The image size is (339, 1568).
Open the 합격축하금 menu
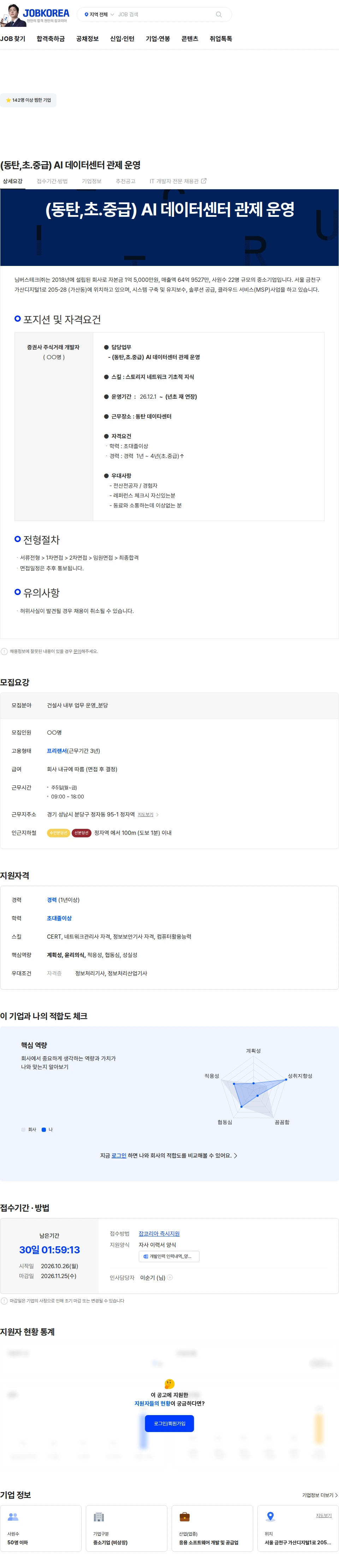click(50, 39)
